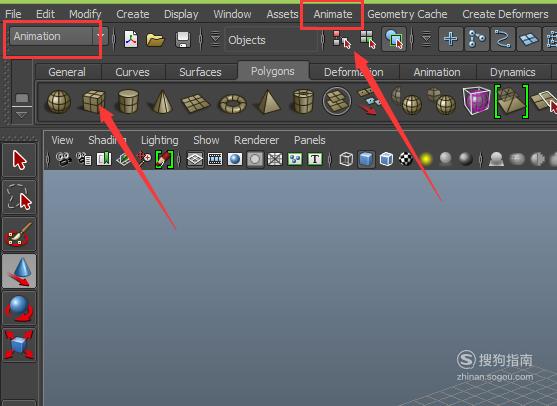Image resolution: width=557 pixels, height=406 pixels.
Task: Open the Assets menu
Action: (x=282, y=14)
